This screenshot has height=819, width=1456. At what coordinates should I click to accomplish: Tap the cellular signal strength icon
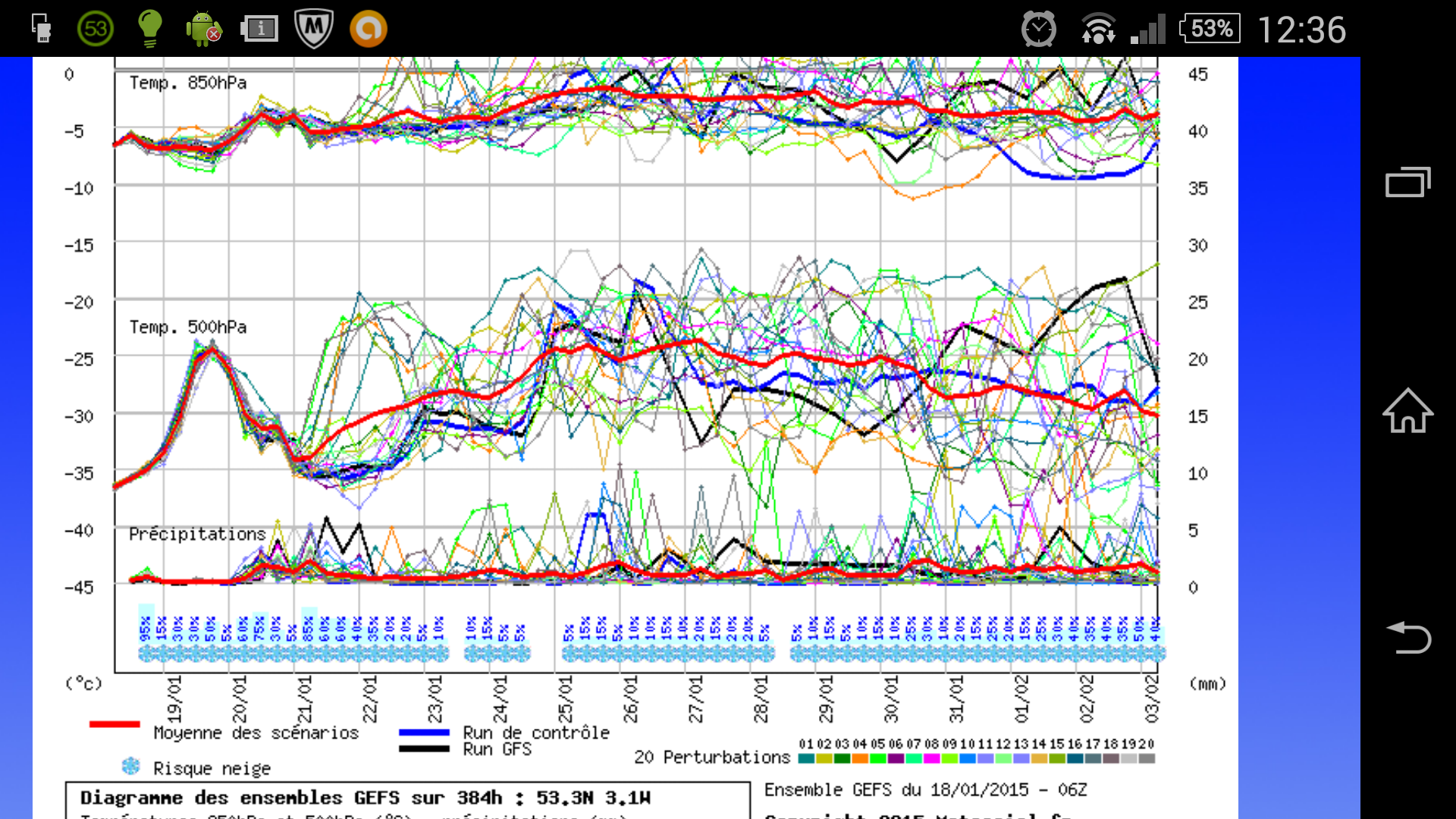point(1148,30)
